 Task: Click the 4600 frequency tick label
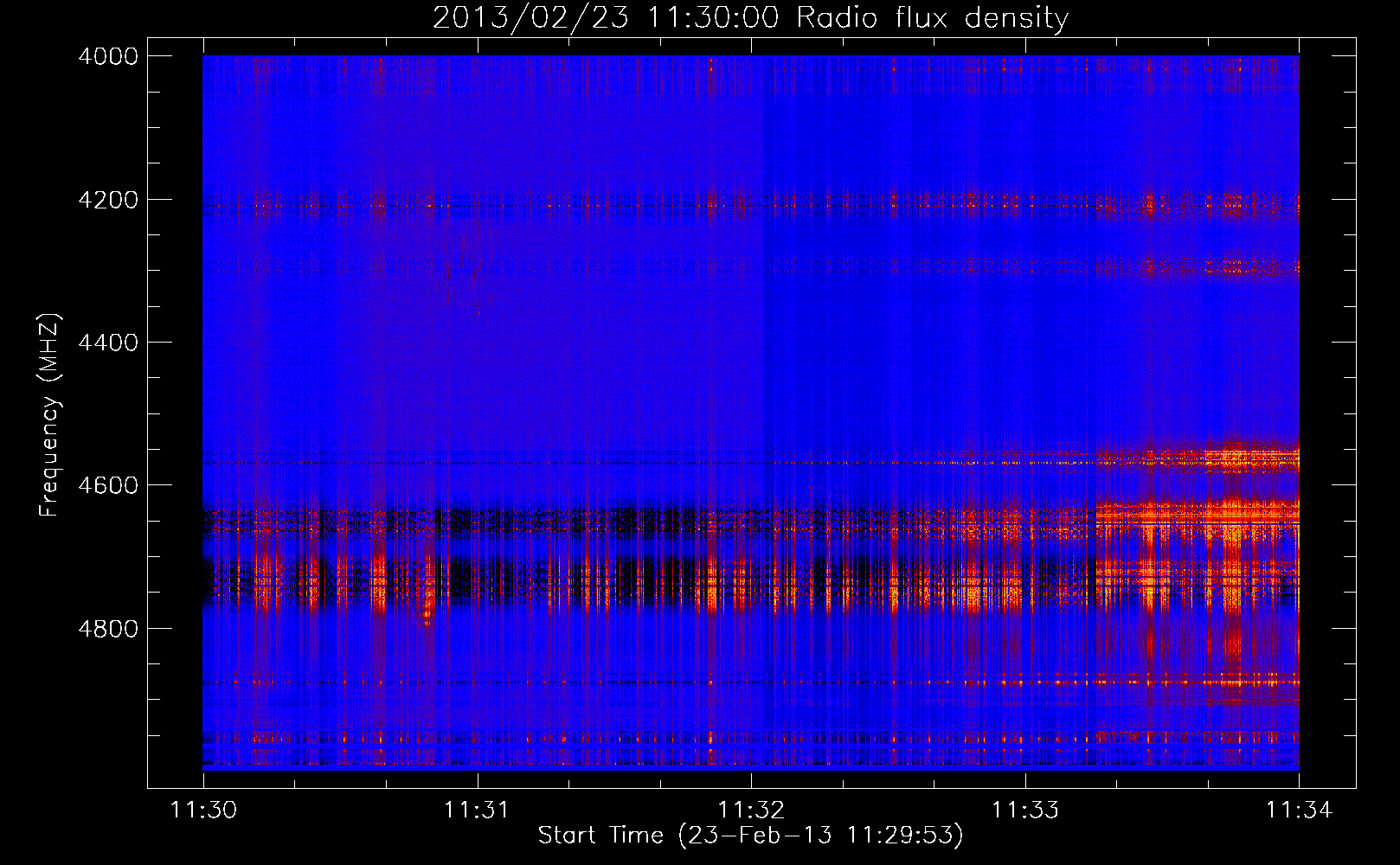[108, 485]
